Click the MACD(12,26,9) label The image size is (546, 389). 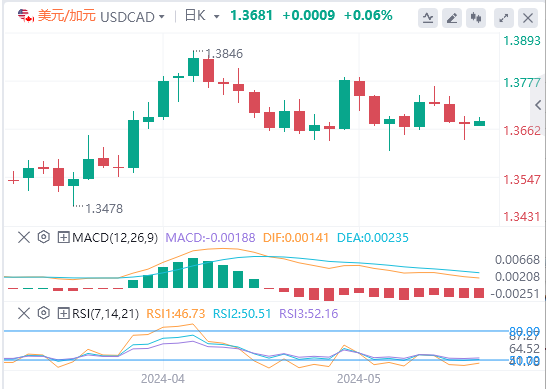tap(115, 238)
